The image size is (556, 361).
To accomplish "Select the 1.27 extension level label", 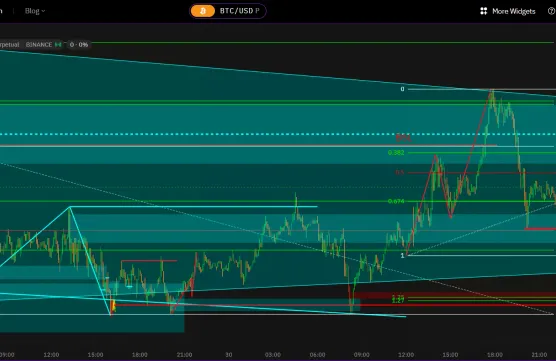I will pos(398,301).
